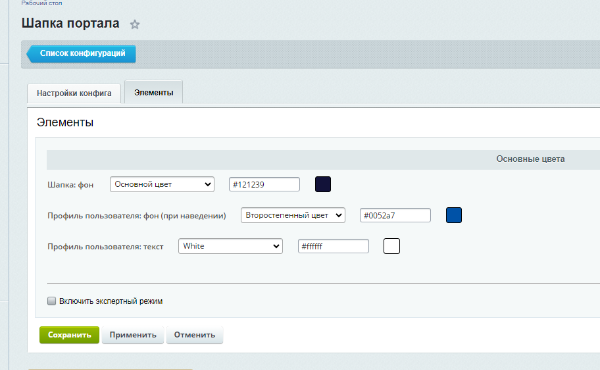Screen dimensions: 600x370
Task: Open Второстепенный цвет dropdown
Action: coord(293,215)
